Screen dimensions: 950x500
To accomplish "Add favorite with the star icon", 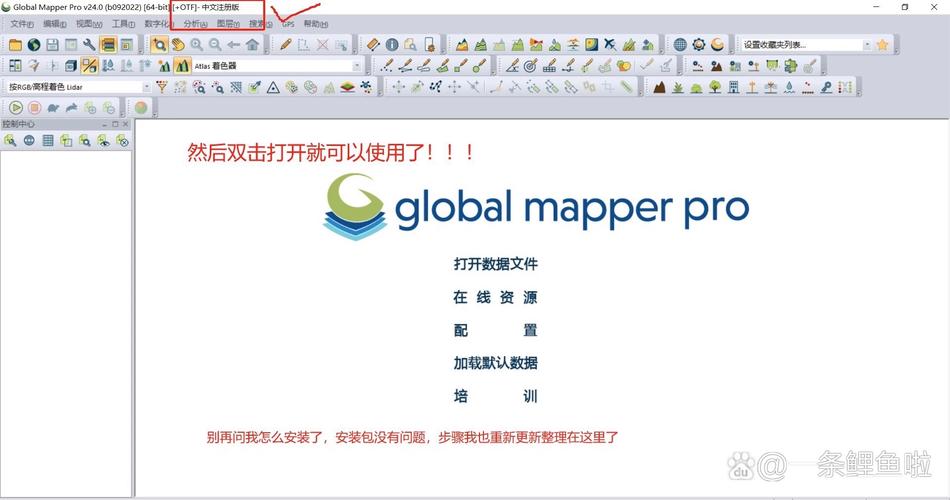I will (882, 44).
